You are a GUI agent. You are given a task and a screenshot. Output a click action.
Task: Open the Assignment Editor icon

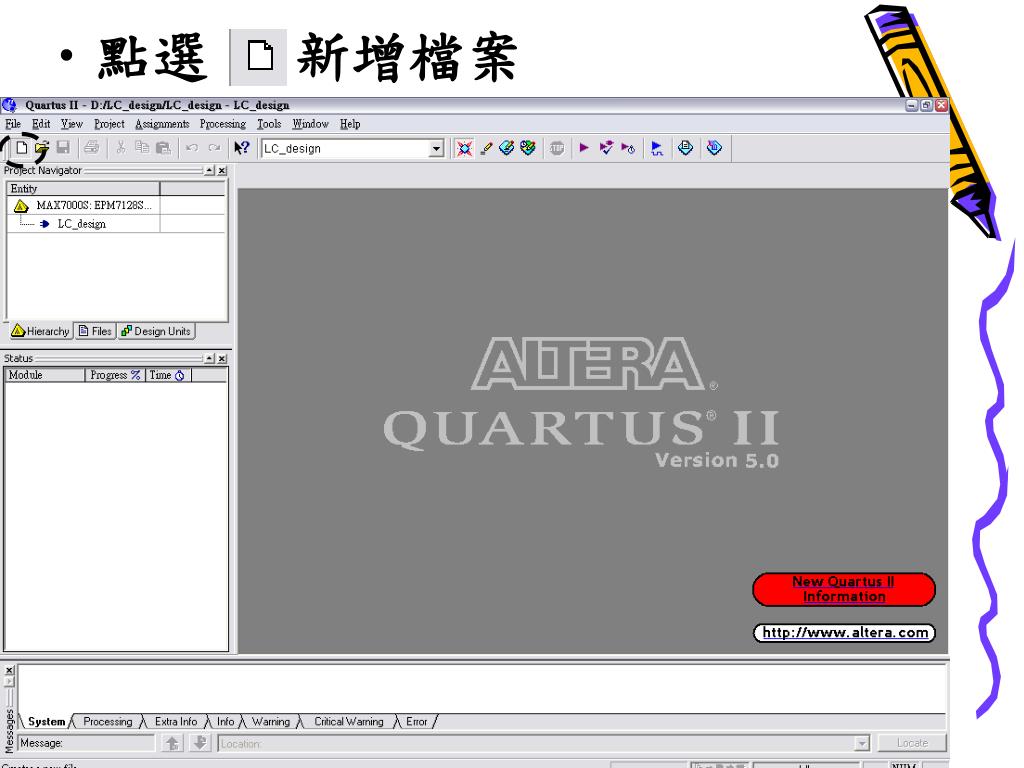[x=464, y=148]
